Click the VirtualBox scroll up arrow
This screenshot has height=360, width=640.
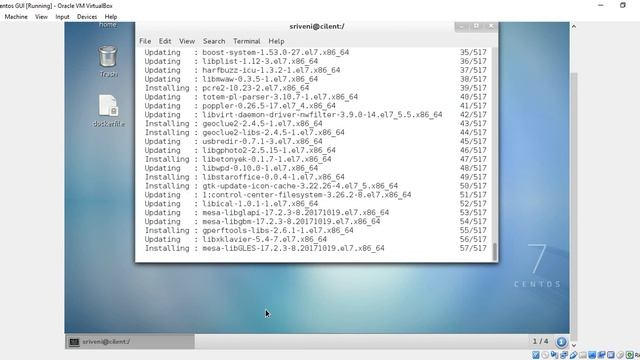tap(574, 27)
